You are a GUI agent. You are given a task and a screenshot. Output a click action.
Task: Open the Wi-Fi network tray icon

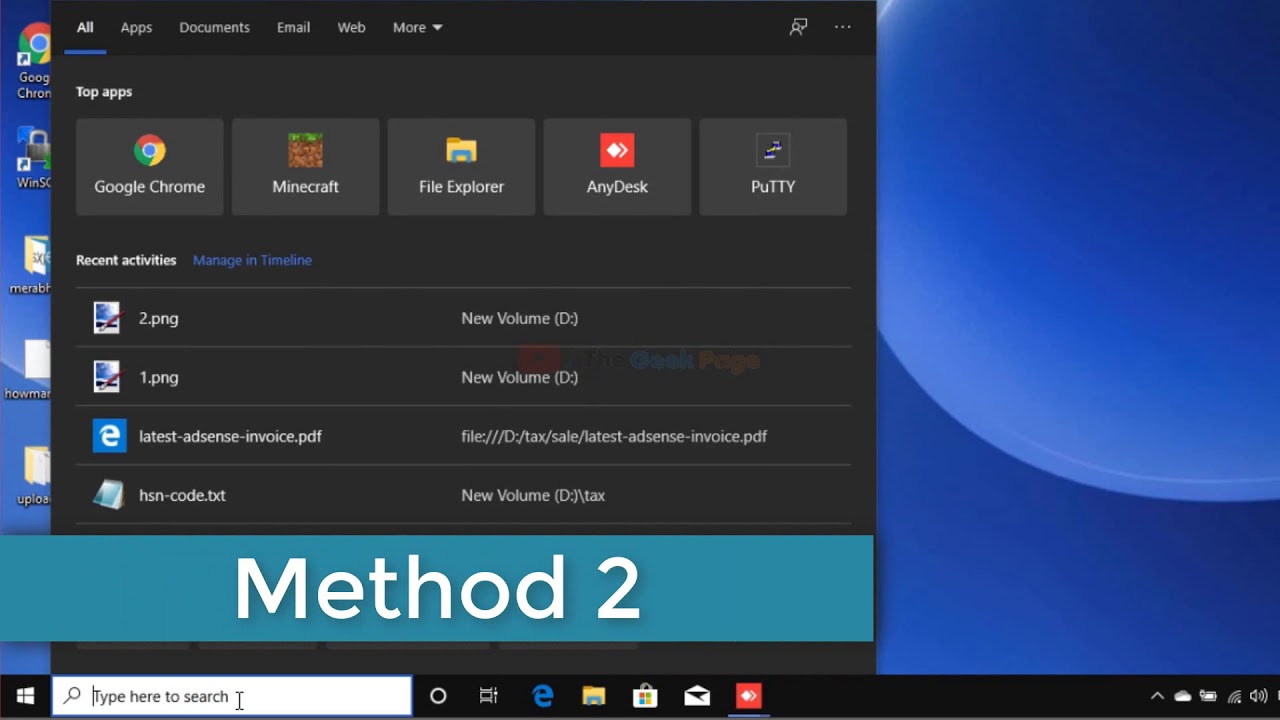coord(1234,696)
